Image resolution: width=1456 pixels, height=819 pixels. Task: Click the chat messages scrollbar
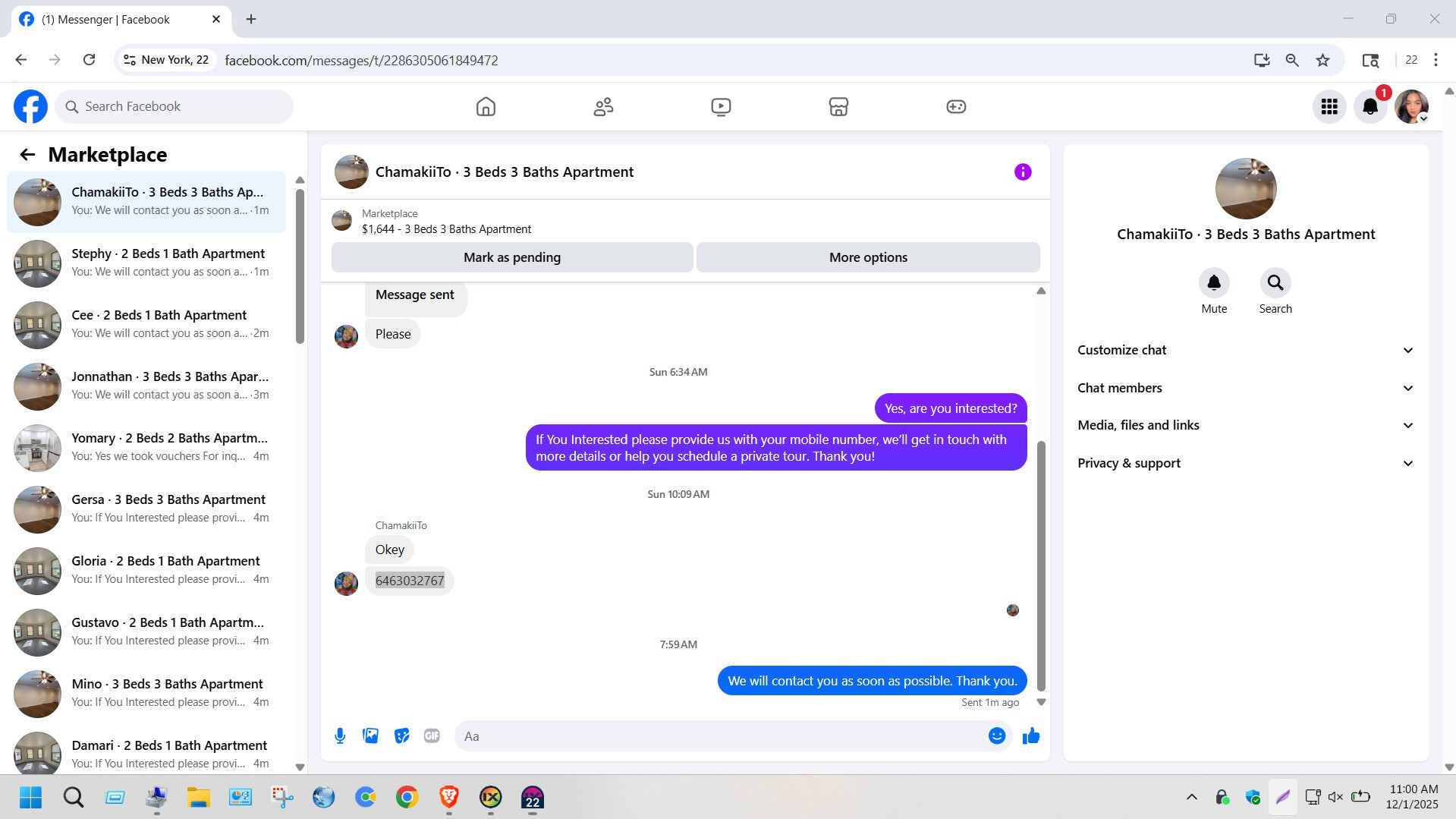pyautogui.click(x=1041, y=565)
